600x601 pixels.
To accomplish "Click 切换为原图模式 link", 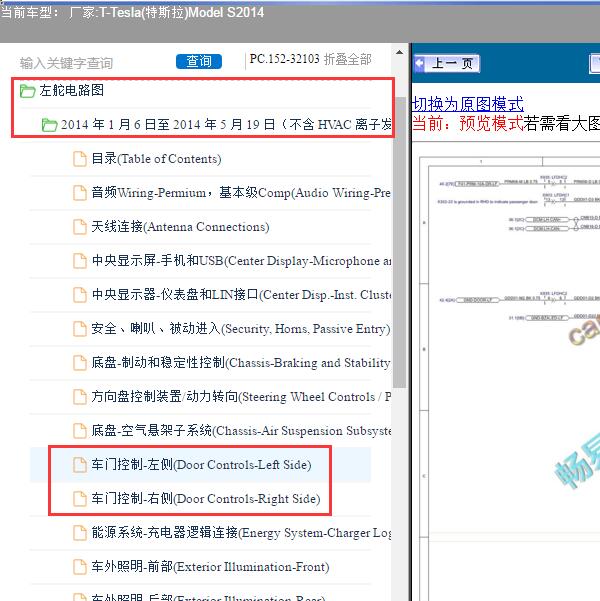I will tap(467, 104).
